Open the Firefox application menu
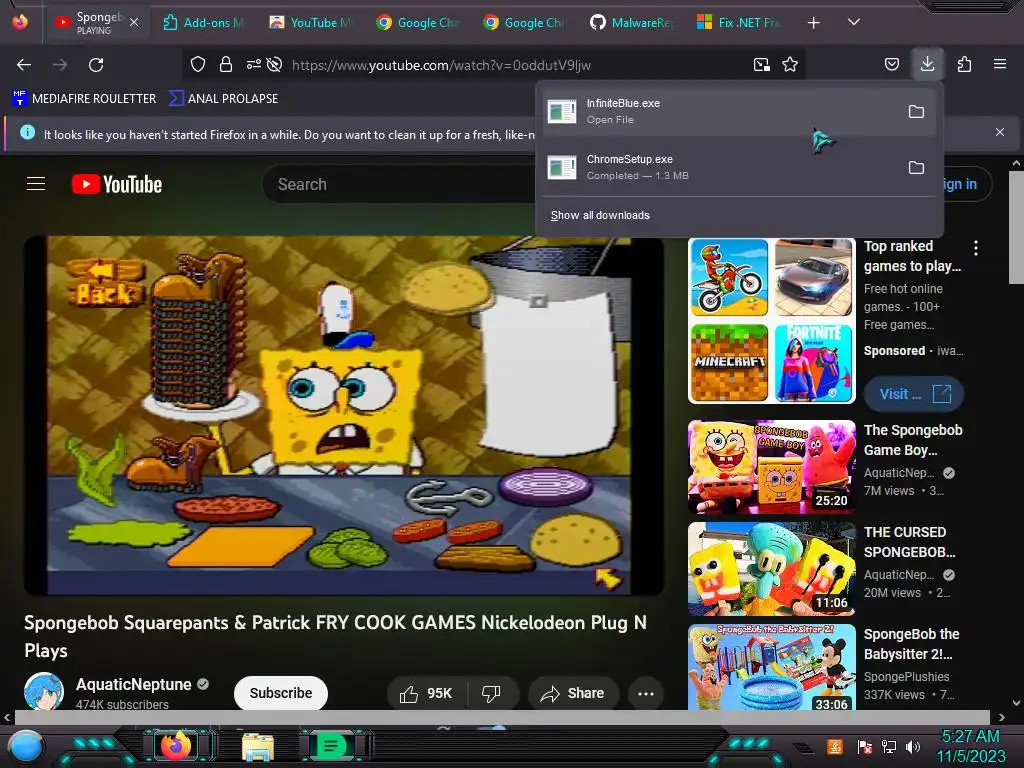 pyautogui.click(x=1000, y=64)
